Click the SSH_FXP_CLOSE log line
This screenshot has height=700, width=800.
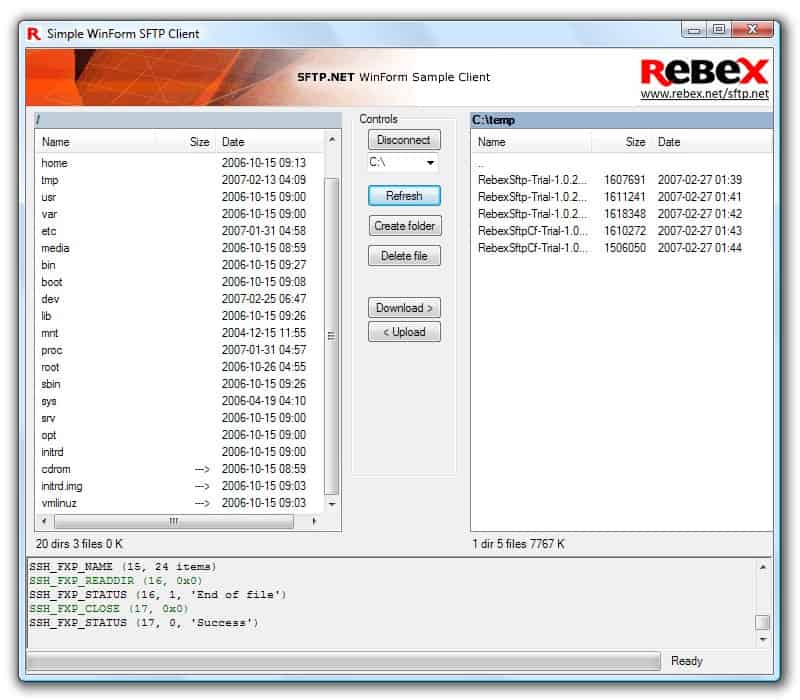109,609
